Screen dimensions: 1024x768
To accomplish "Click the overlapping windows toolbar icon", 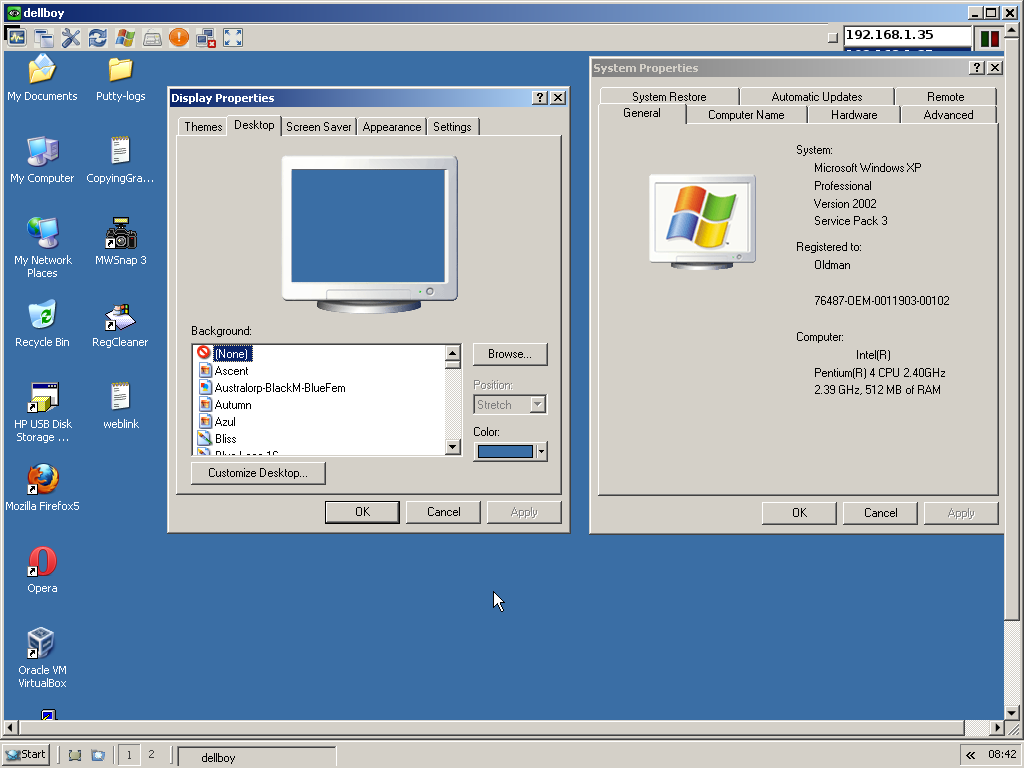I will point(44,38).
